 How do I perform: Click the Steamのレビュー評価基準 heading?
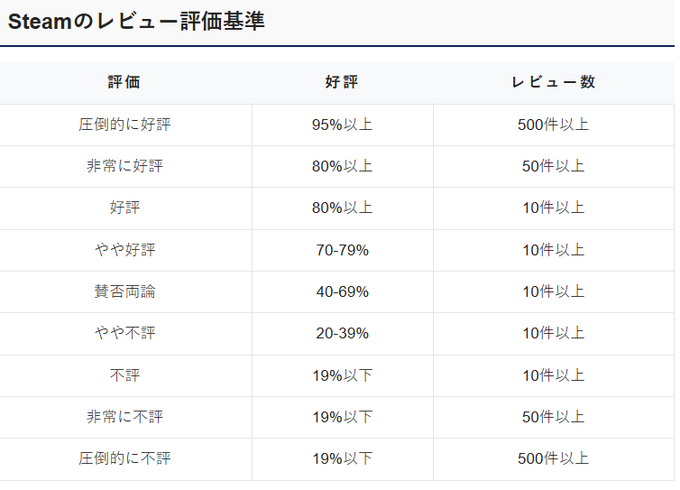coord(137,22)
